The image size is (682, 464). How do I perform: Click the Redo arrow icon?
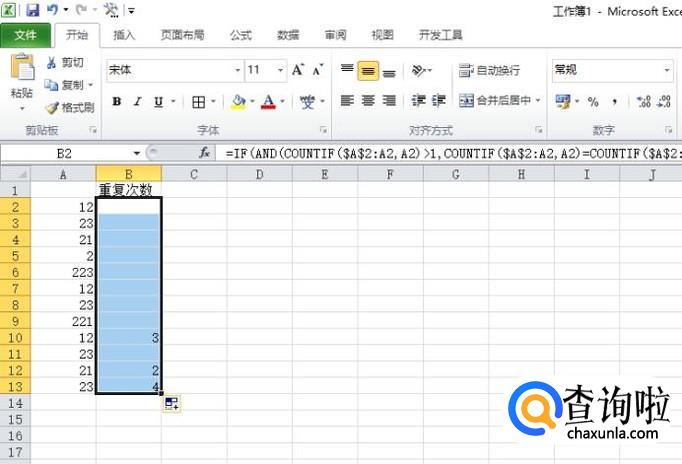(81, 10)
